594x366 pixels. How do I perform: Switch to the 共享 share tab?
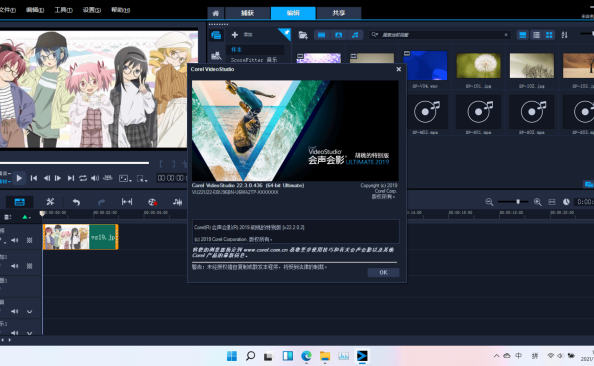pos(339,13)
